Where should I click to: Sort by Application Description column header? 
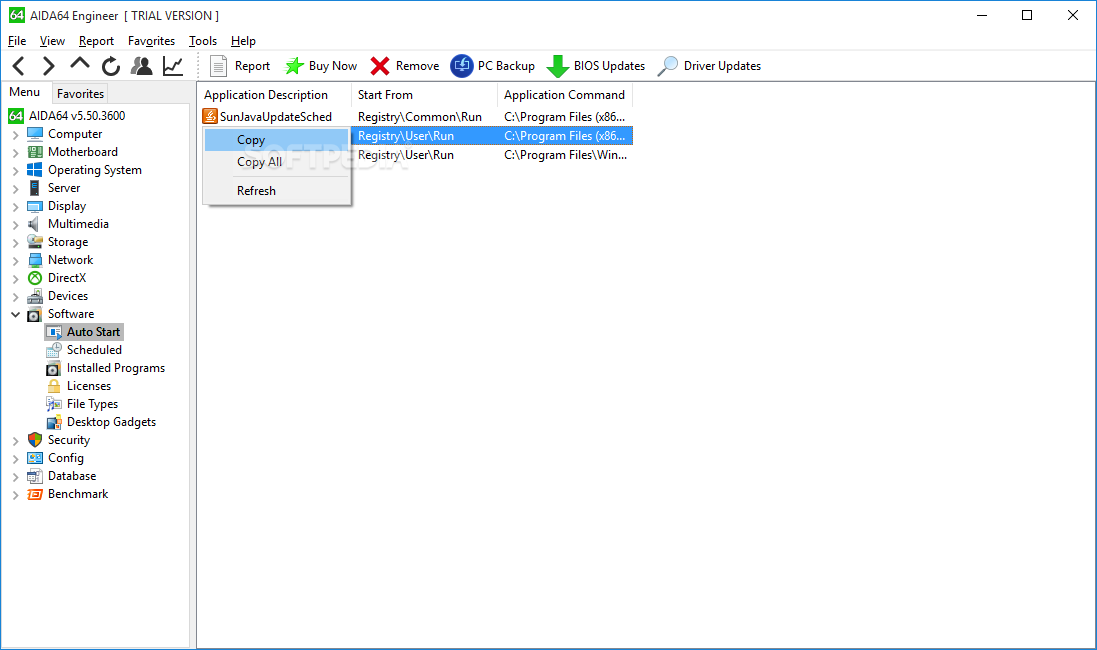[274, 94]
